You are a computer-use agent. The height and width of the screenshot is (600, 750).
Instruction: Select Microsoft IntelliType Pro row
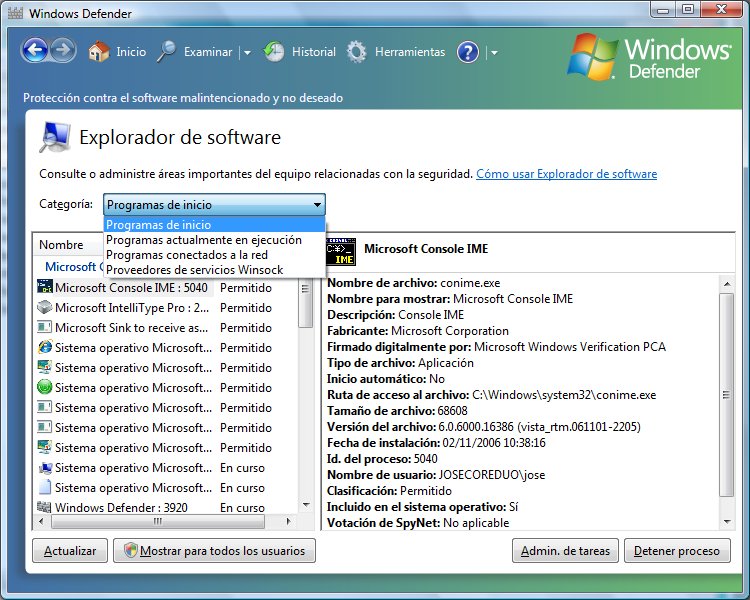(x=166, y=308)
